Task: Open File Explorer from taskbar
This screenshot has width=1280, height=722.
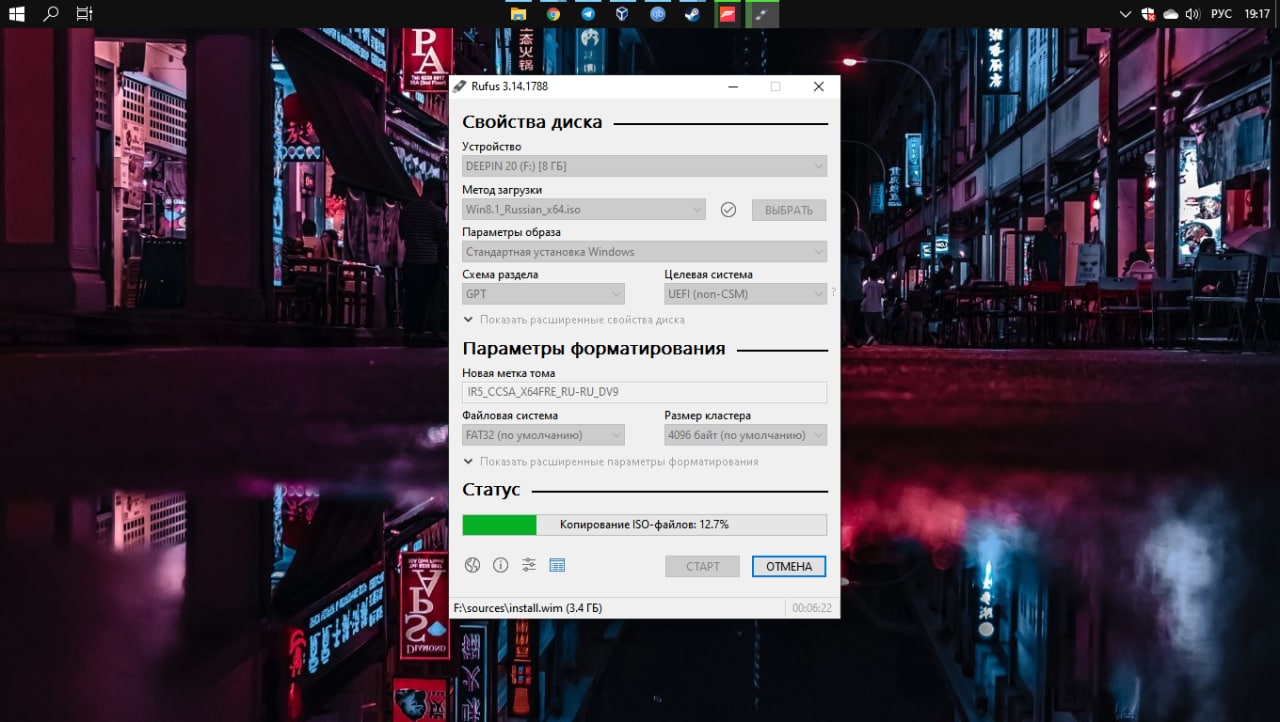Action: click(518, 14)
